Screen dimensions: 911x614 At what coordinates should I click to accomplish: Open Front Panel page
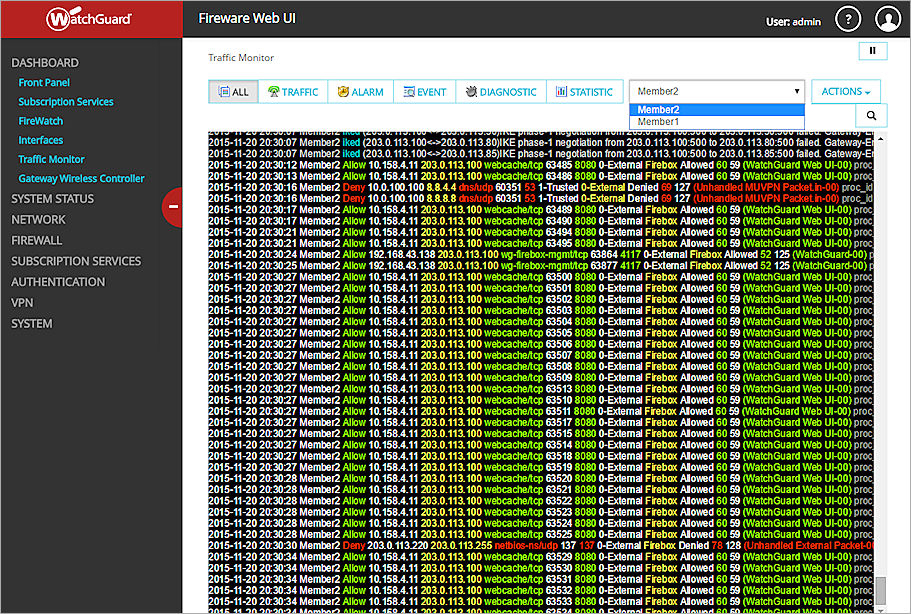(44, 82)
